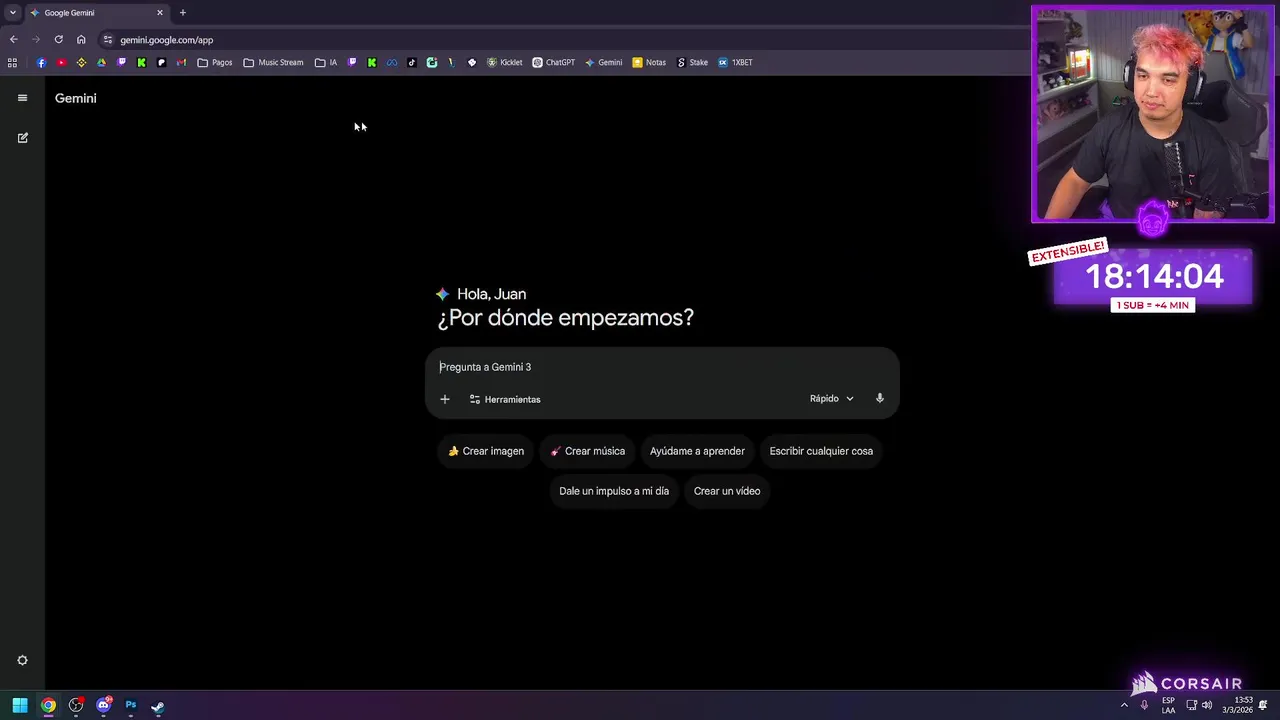Reload the page with refresh icon

59,40
